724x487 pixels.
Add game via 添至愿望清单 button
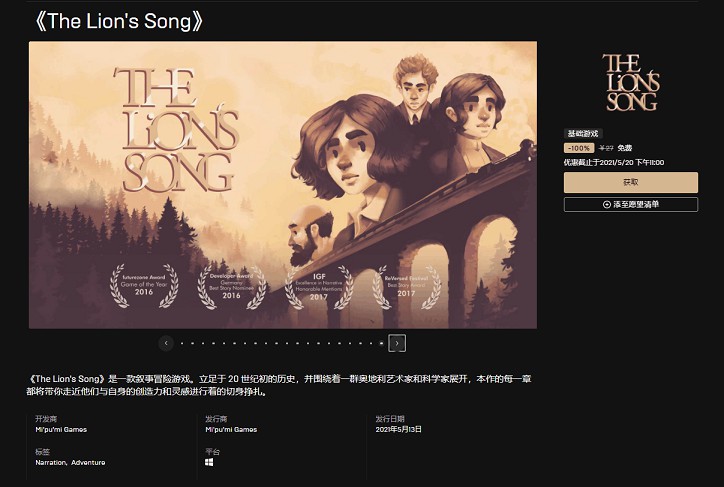[631, 204]
